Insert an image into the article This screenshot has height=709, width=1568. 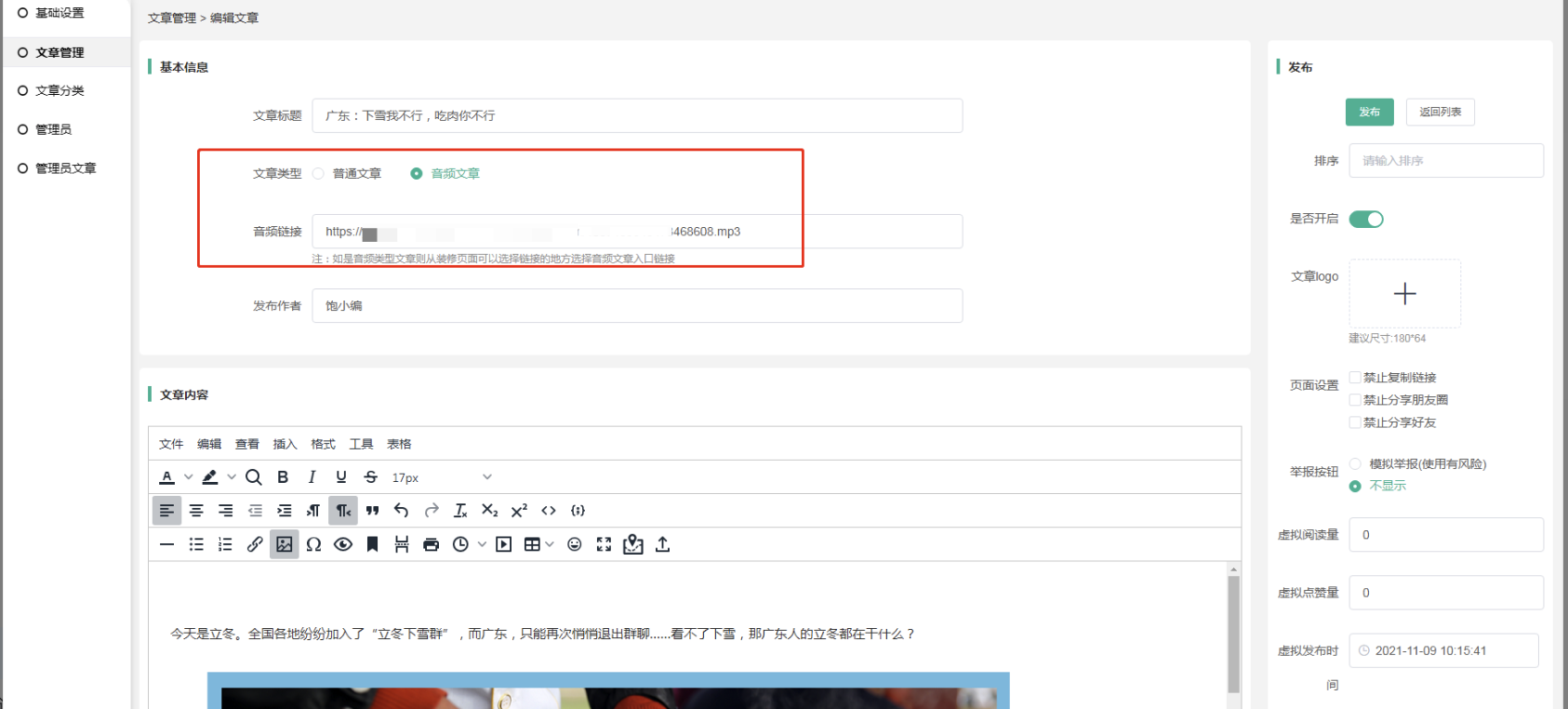tap(285, 544)
